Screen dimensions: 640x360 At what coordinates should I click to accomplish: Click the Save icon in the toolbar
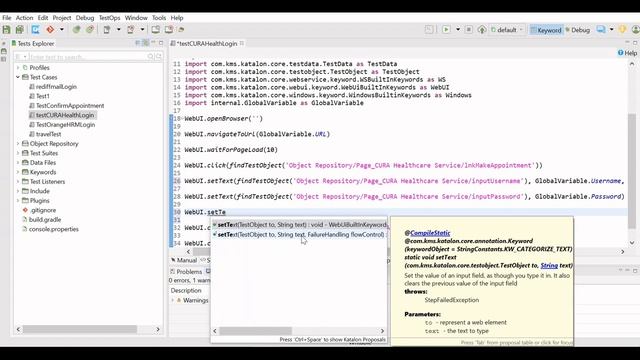7,29
